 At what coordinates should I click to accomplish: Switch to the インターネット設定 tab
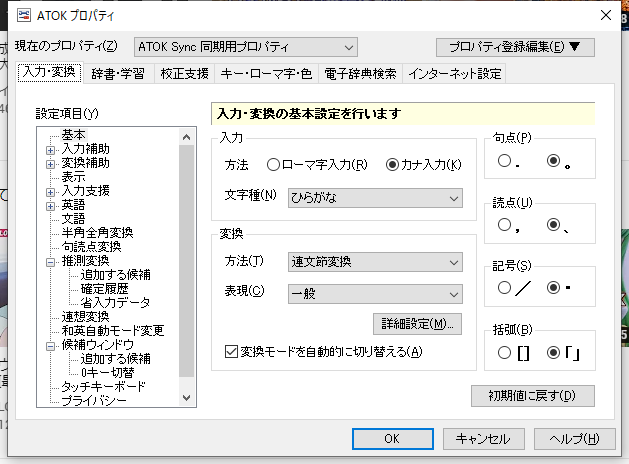(x=455, y=74)
